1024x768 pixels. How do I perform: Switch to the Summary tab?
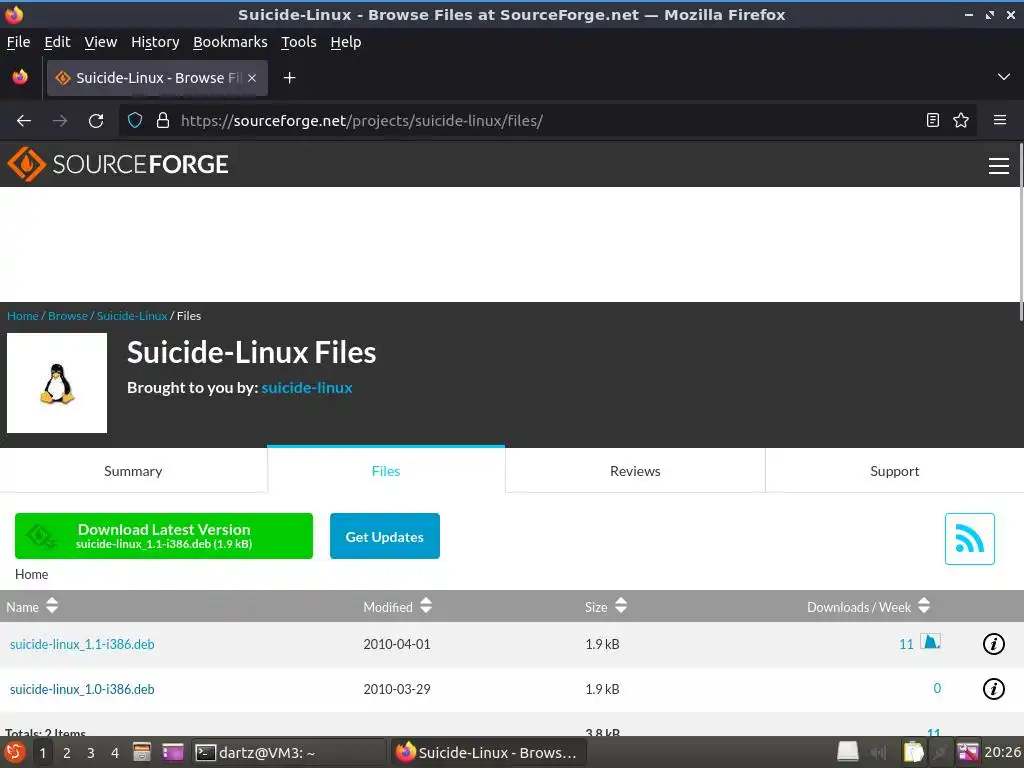coord(133,471)
